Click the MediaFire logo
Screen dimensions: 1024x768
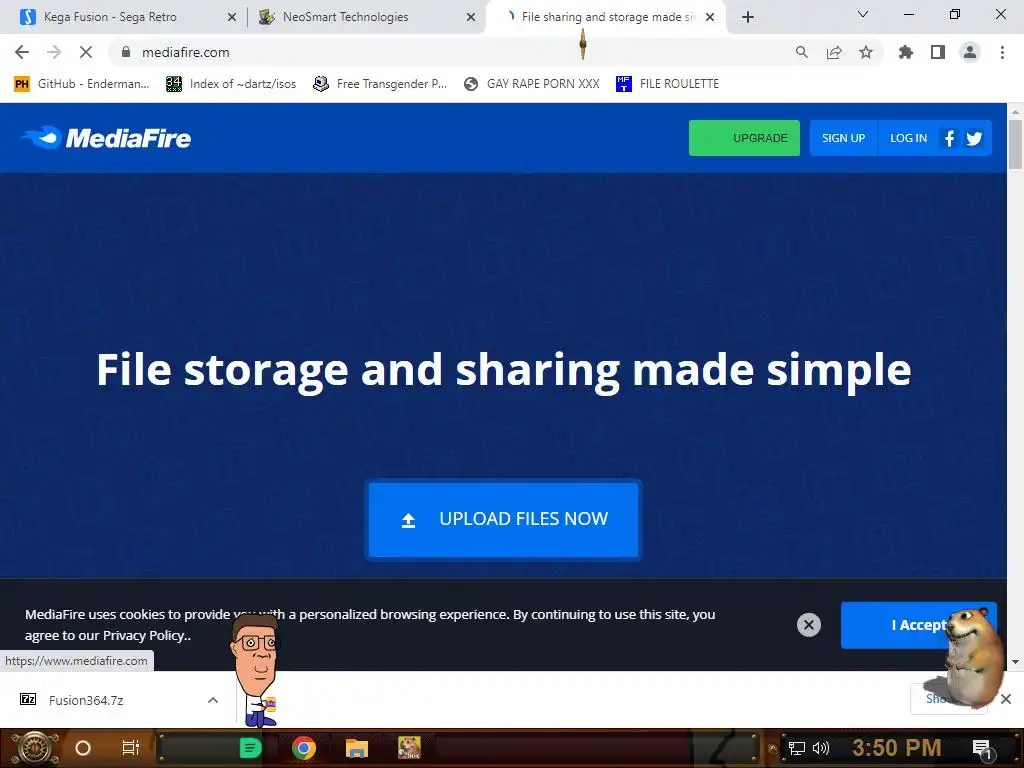click(106, 138)
